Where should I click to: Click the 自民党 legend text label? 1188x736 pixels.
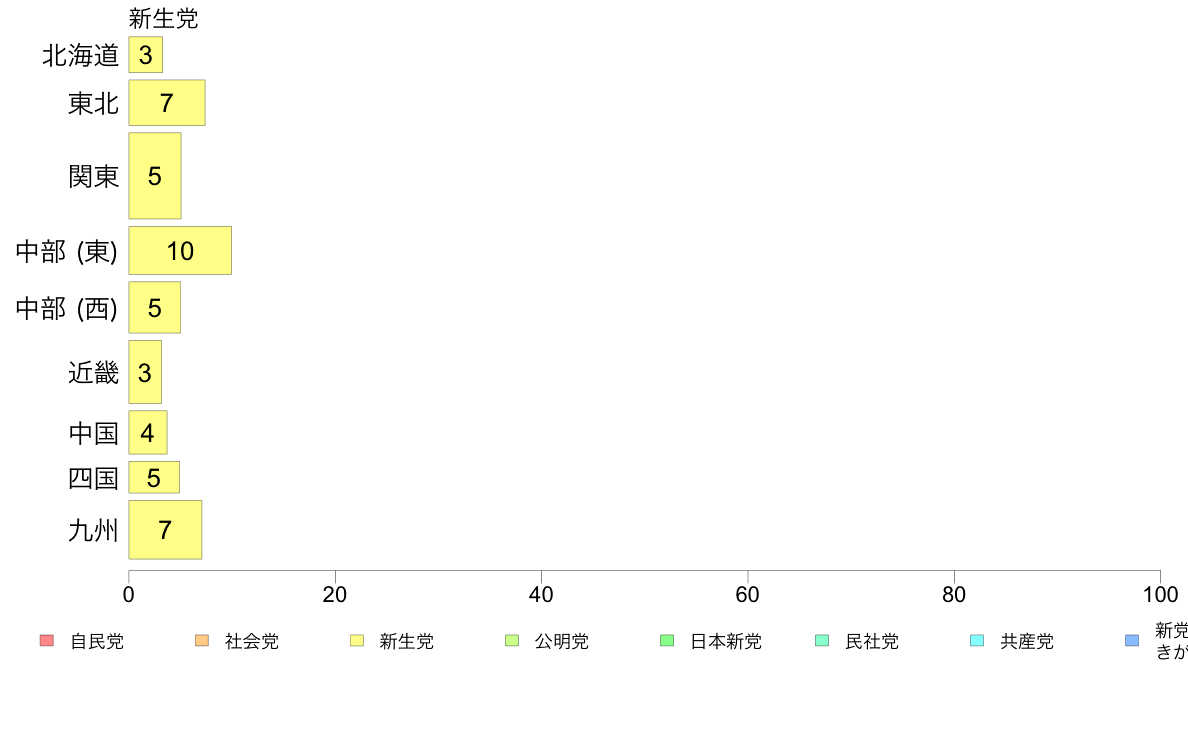(97, 641)
